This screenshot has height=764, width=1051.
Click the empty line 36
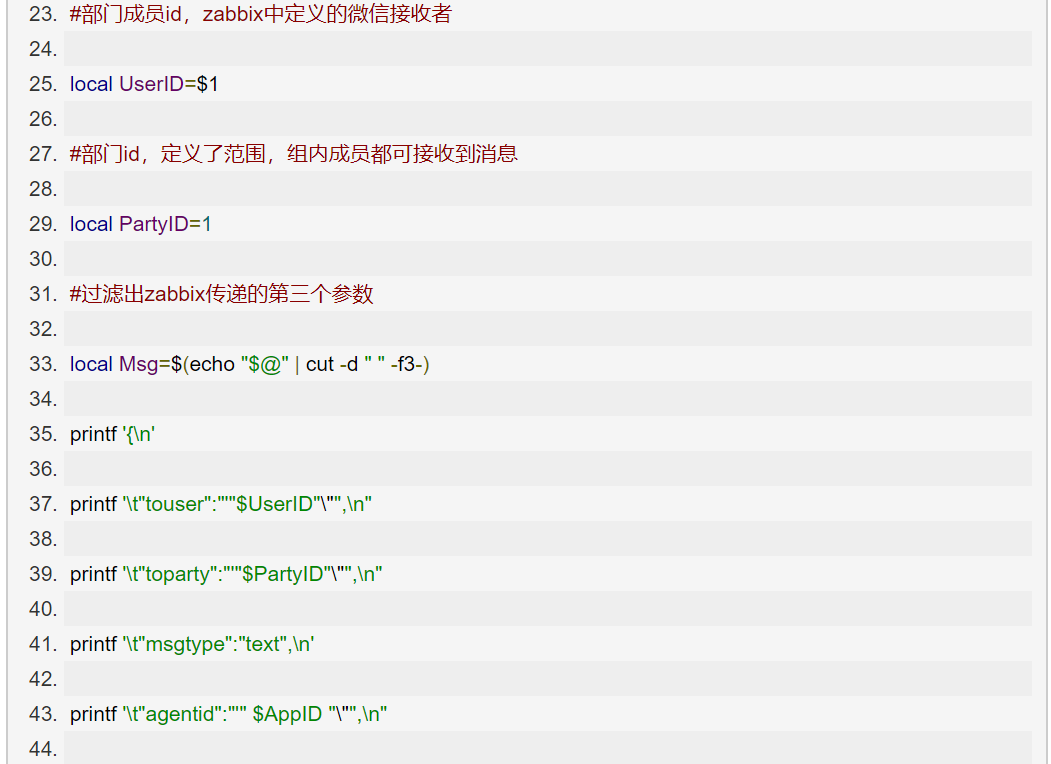[x=548, y=468]
